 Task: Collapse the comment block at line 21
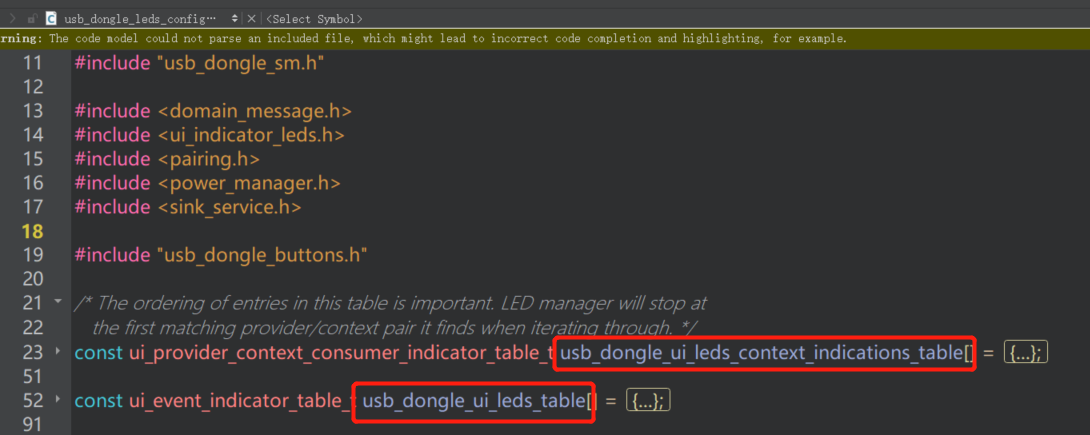tap(58, 301)
